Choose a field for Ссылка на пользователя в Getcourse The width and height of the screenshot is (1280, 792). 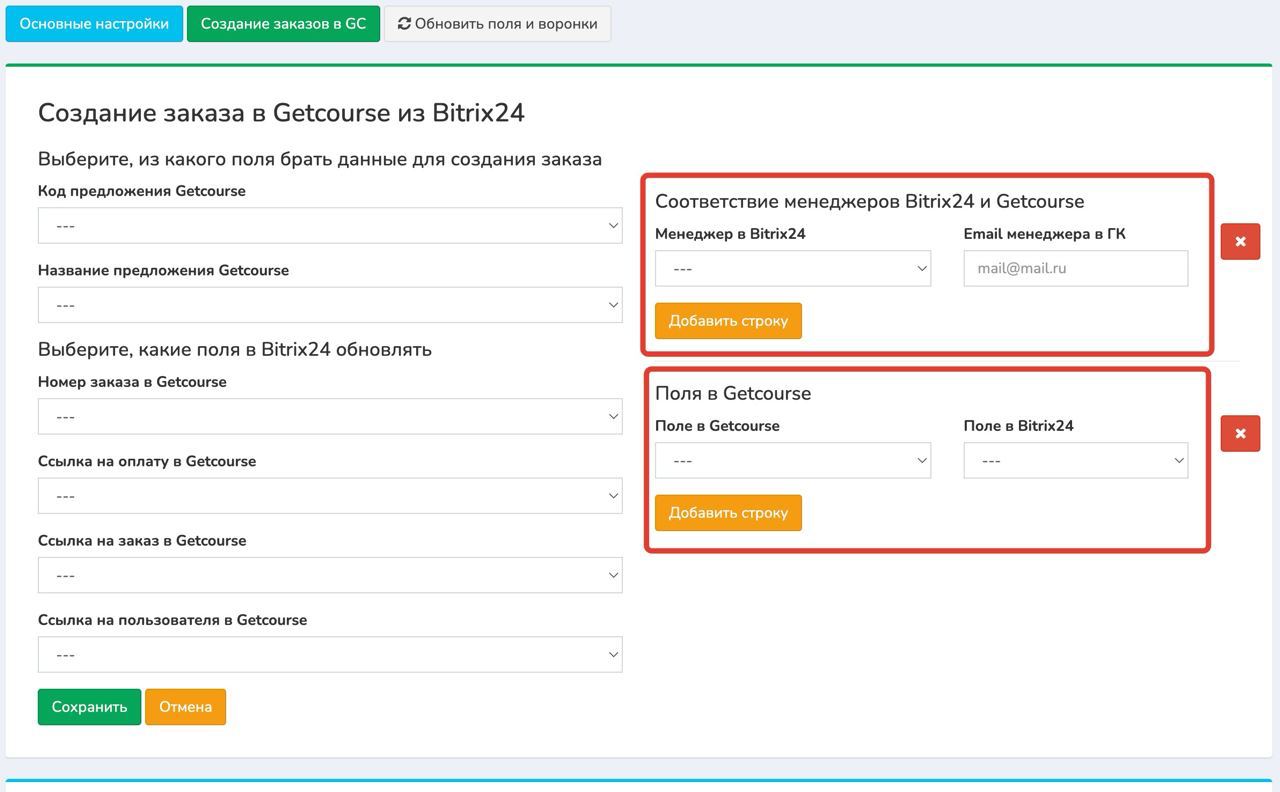pyautogui.click(x=330, y=655)
